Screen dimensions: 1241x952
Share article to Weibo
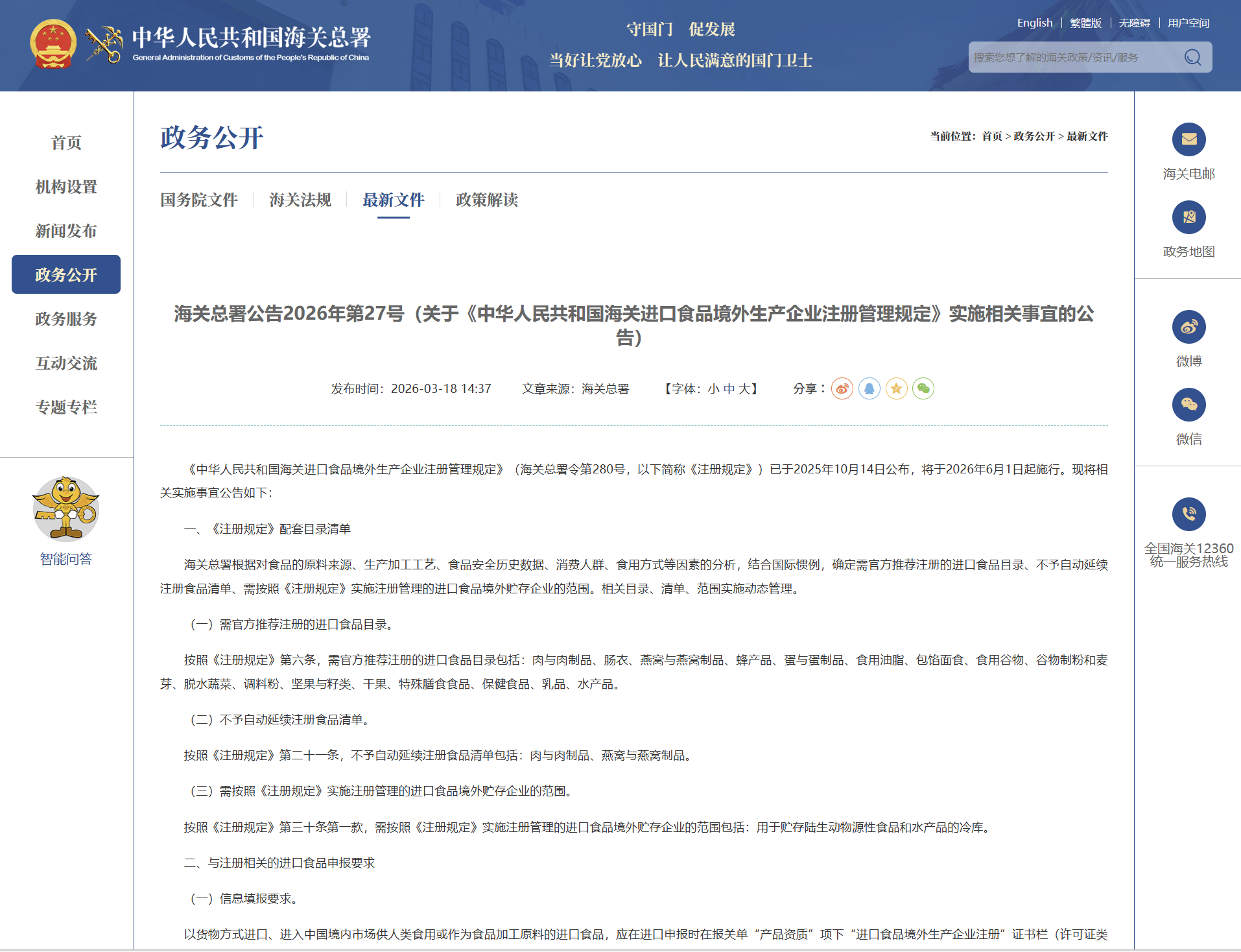842,388
